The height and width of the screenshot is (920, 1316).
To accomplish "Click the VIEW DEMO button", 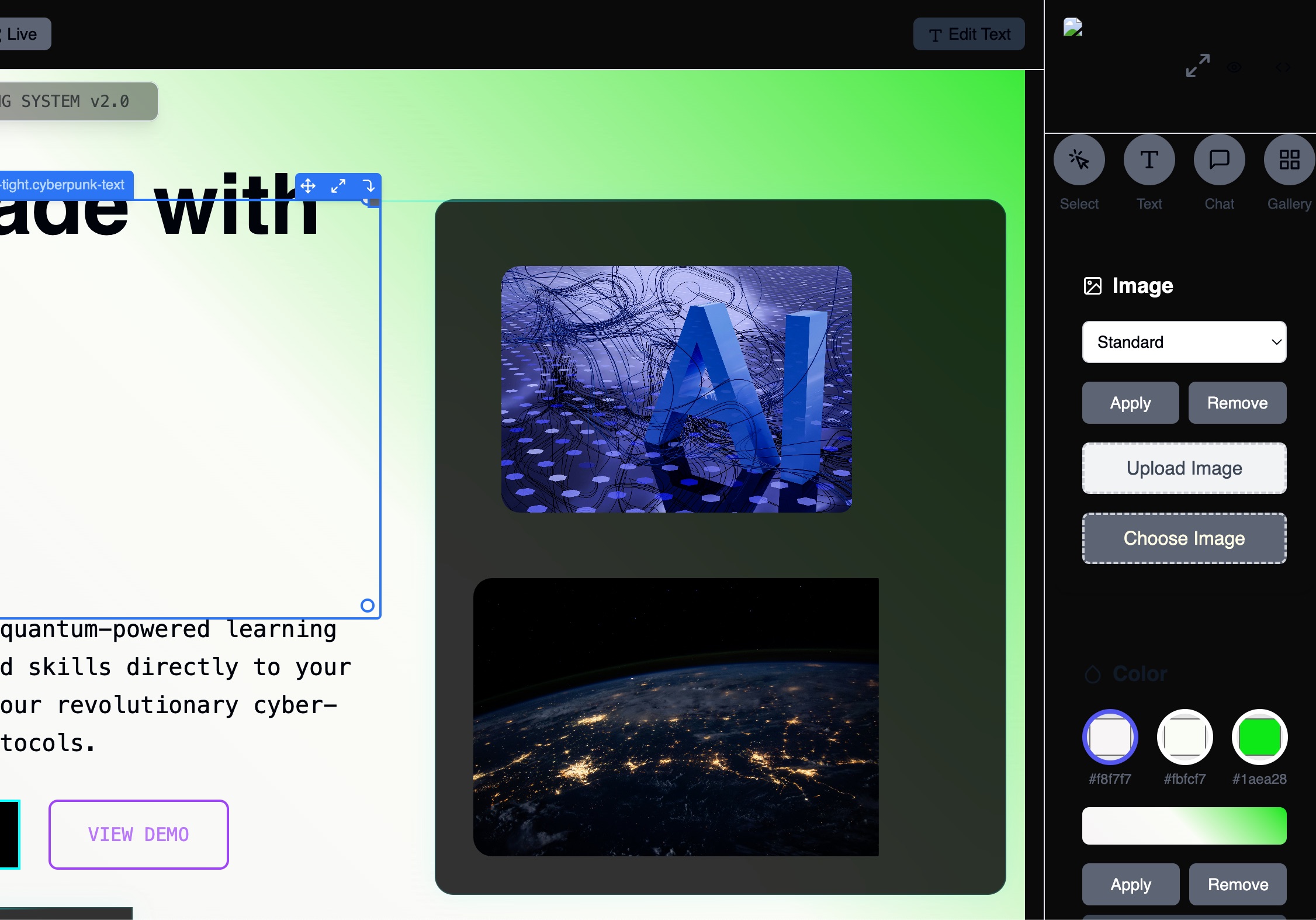I will point(138,835).
